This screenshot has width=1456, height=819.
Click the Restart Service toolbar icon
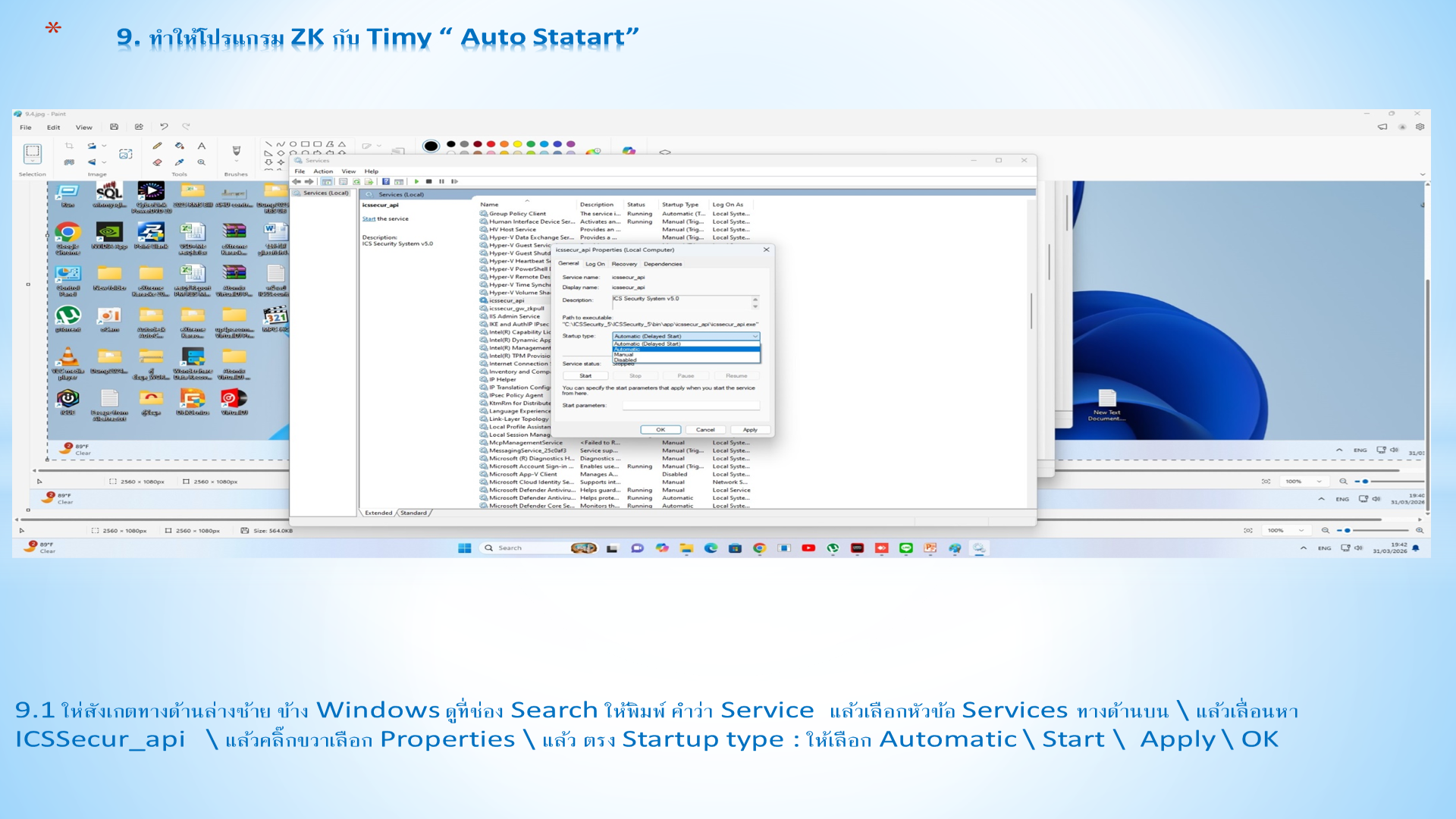pos(454,181)
